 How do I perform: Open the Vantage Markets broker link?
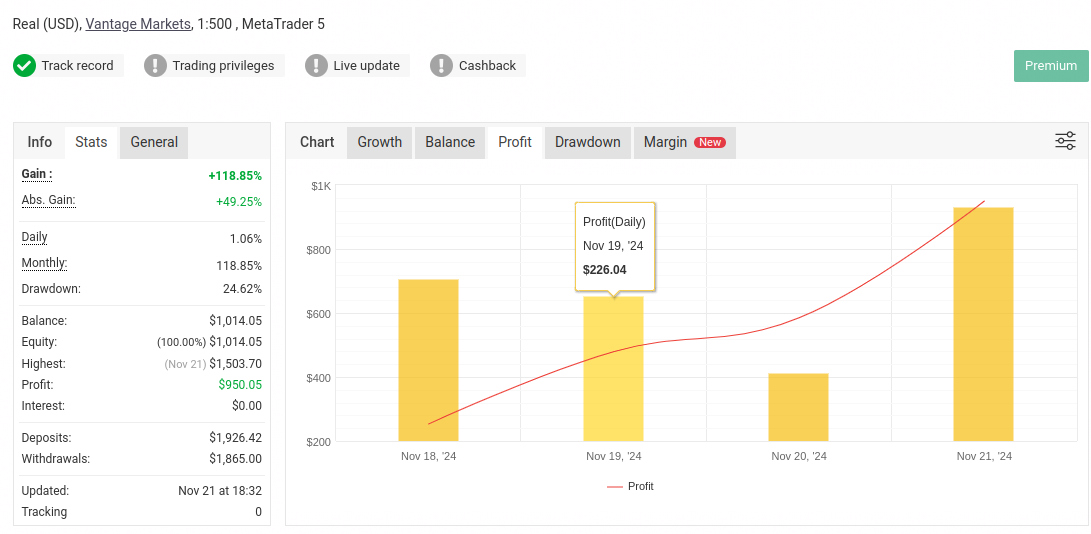click(x=138, y=24)
